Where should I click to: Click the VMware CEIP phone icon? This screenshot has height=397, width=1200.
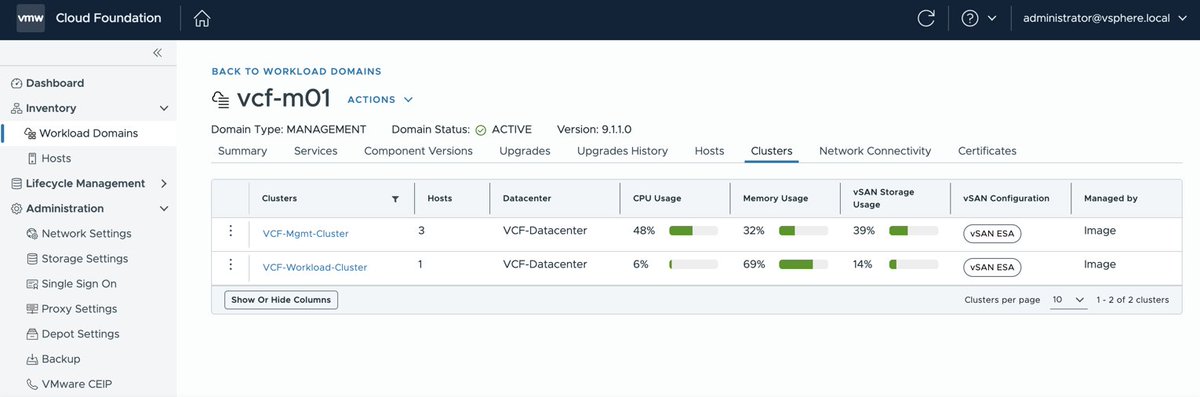click(32, 384)
